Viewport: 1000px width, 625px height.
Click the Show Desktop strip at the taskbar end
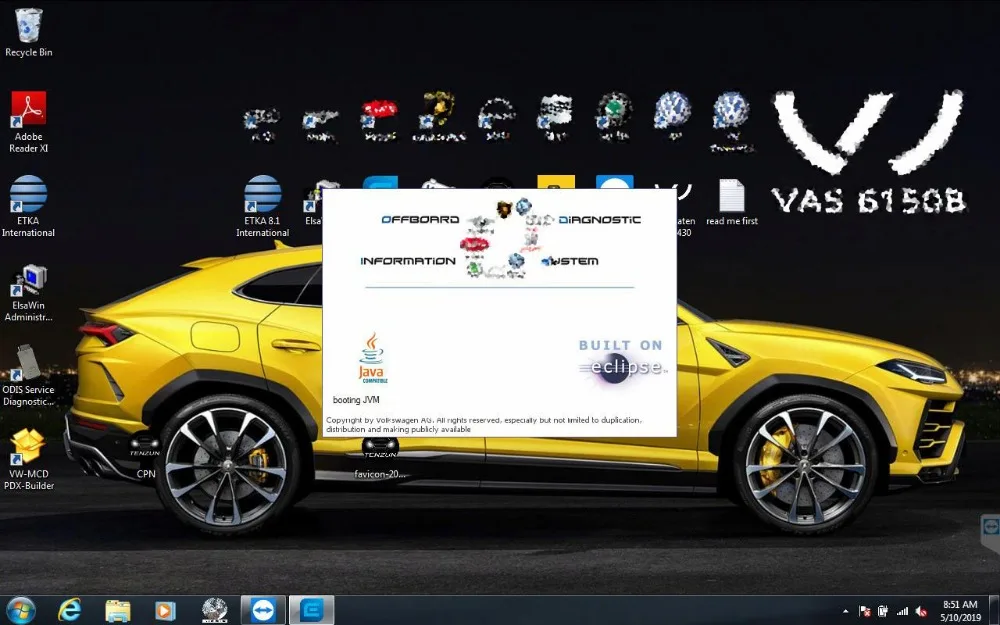(994, 610)
